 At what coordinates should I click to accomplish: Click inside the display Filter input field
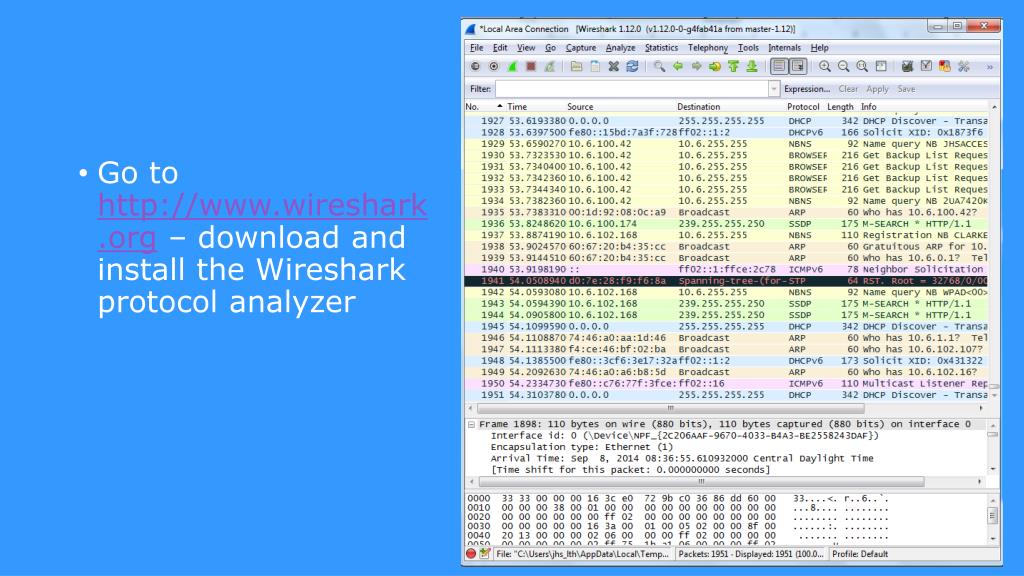[x=632, y=89]
